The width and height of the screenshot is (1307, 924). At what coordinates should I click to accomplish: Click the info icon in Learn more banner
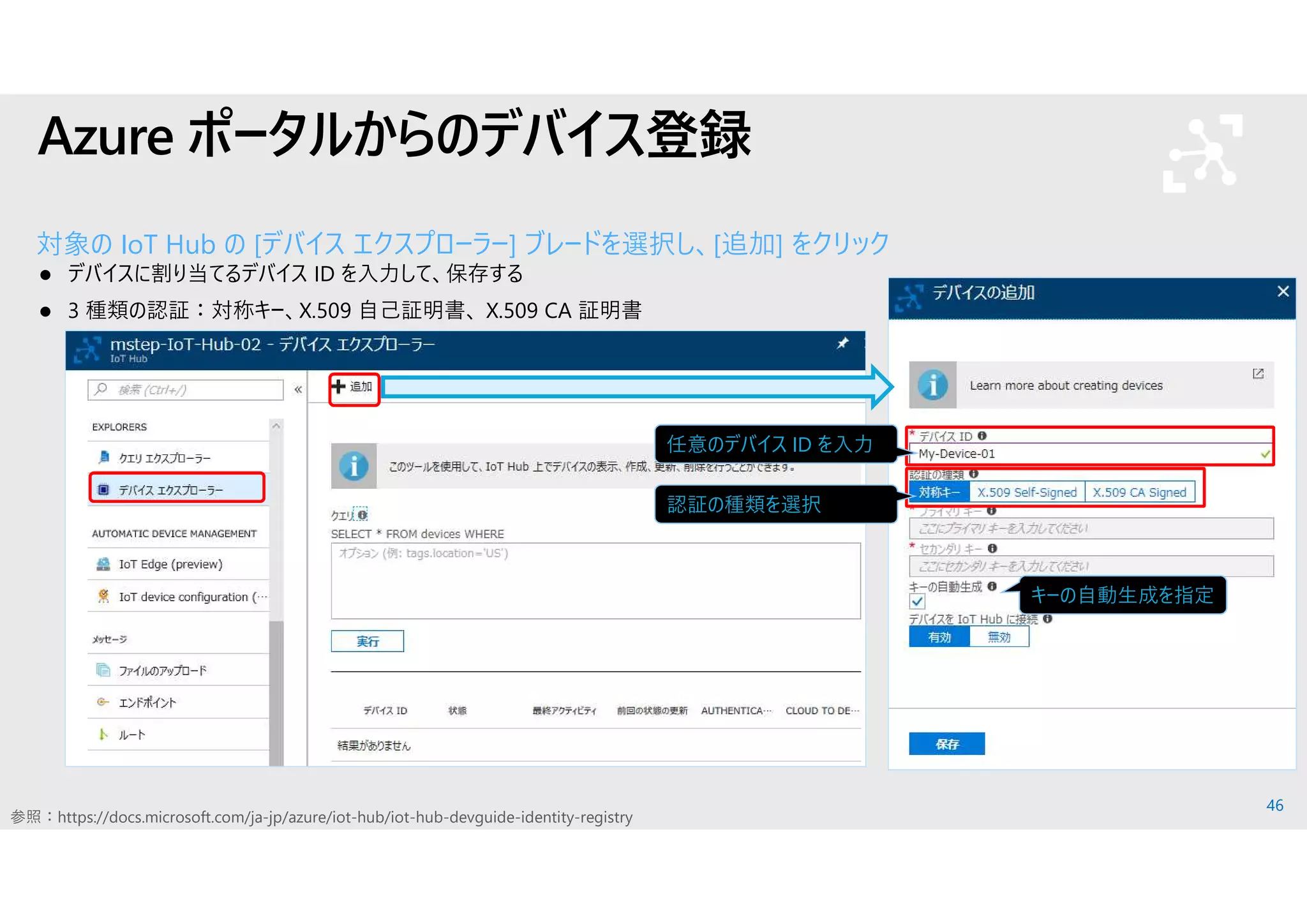[x=932, y=385]
